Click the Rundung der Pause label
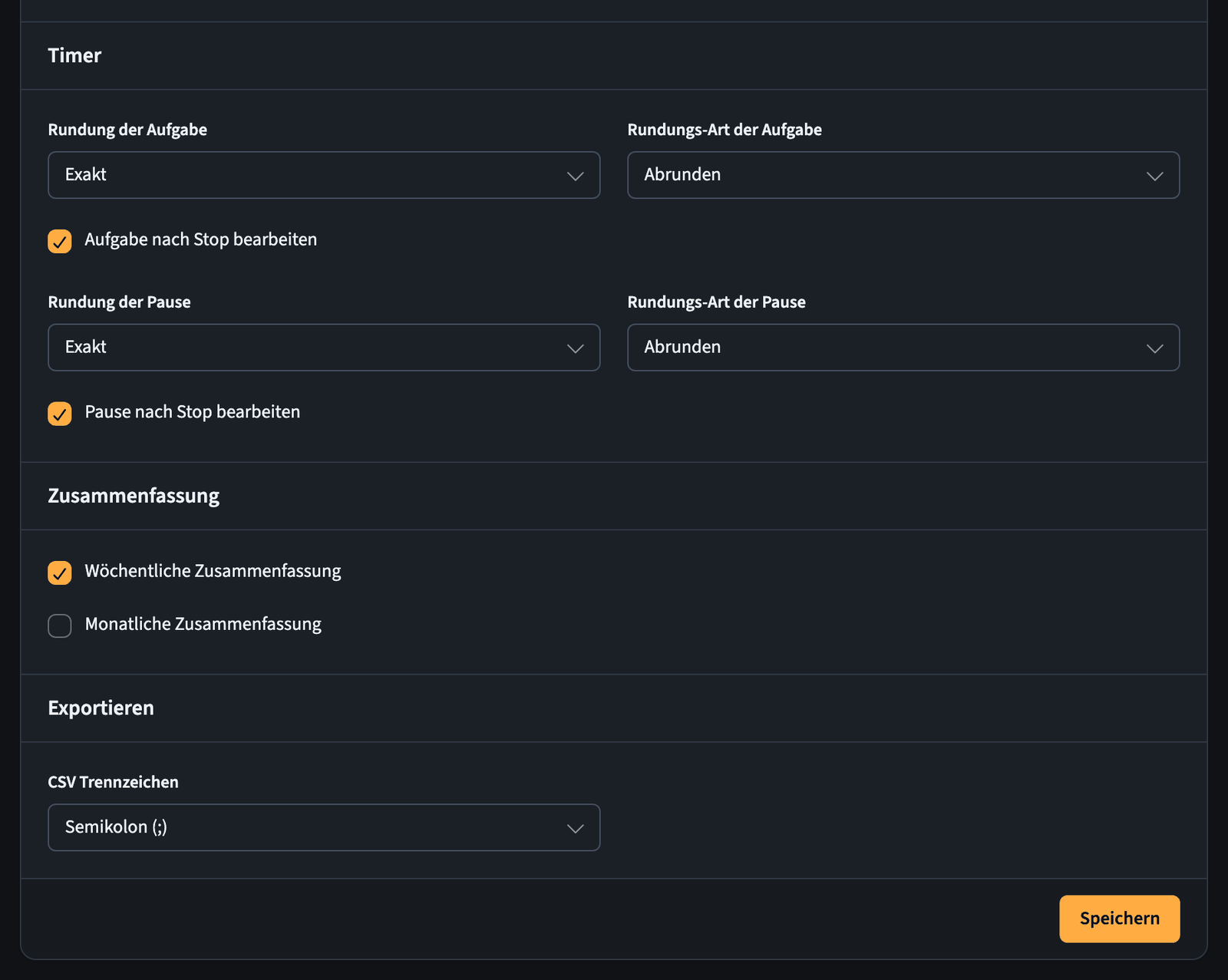The width and height of the screenshot is (1228, 980). coord(119,302)
